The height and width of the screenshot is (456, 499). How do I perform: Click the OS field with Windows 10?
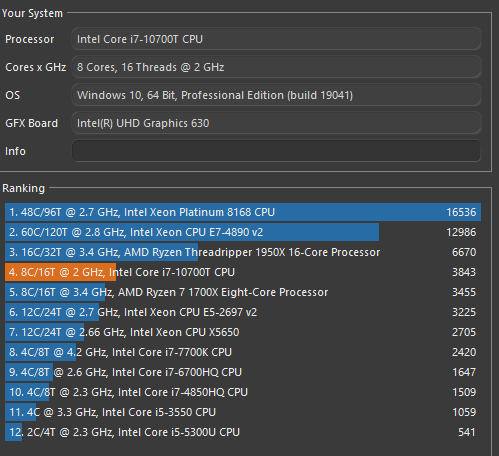276,95
